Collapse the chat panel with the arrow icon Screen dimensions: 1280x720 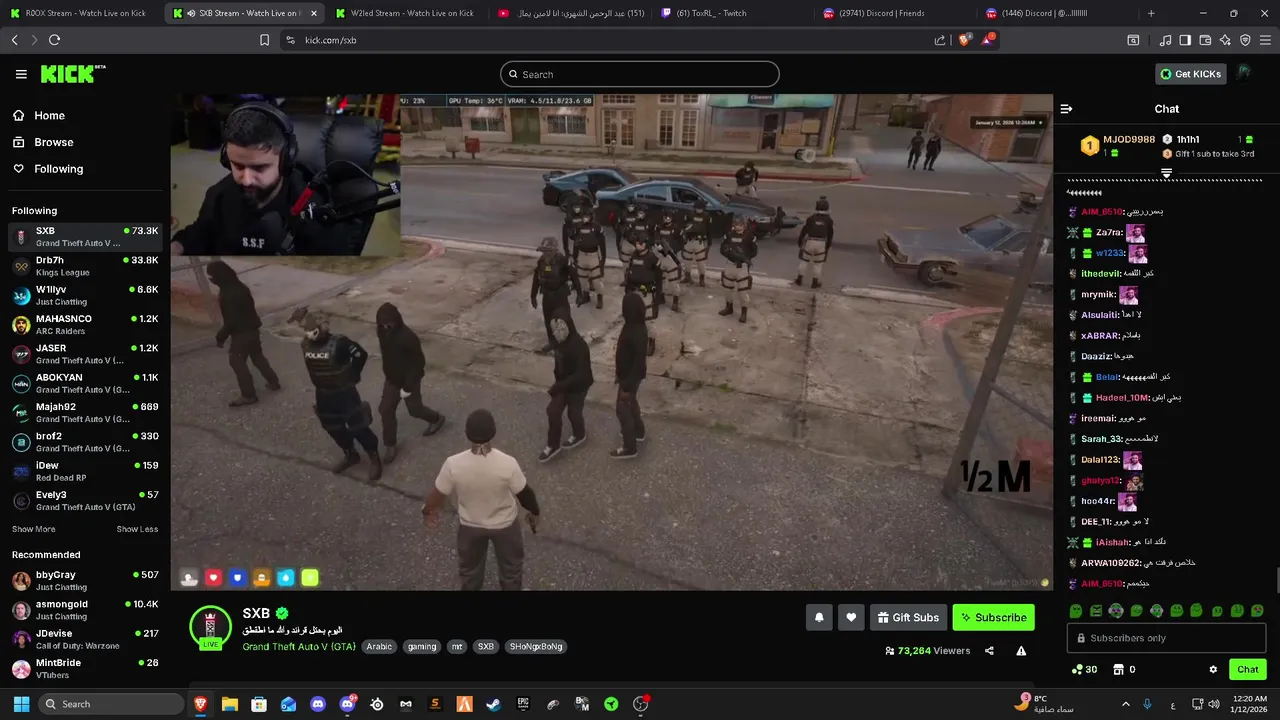pyautogui.click(x=1066, y=109)
